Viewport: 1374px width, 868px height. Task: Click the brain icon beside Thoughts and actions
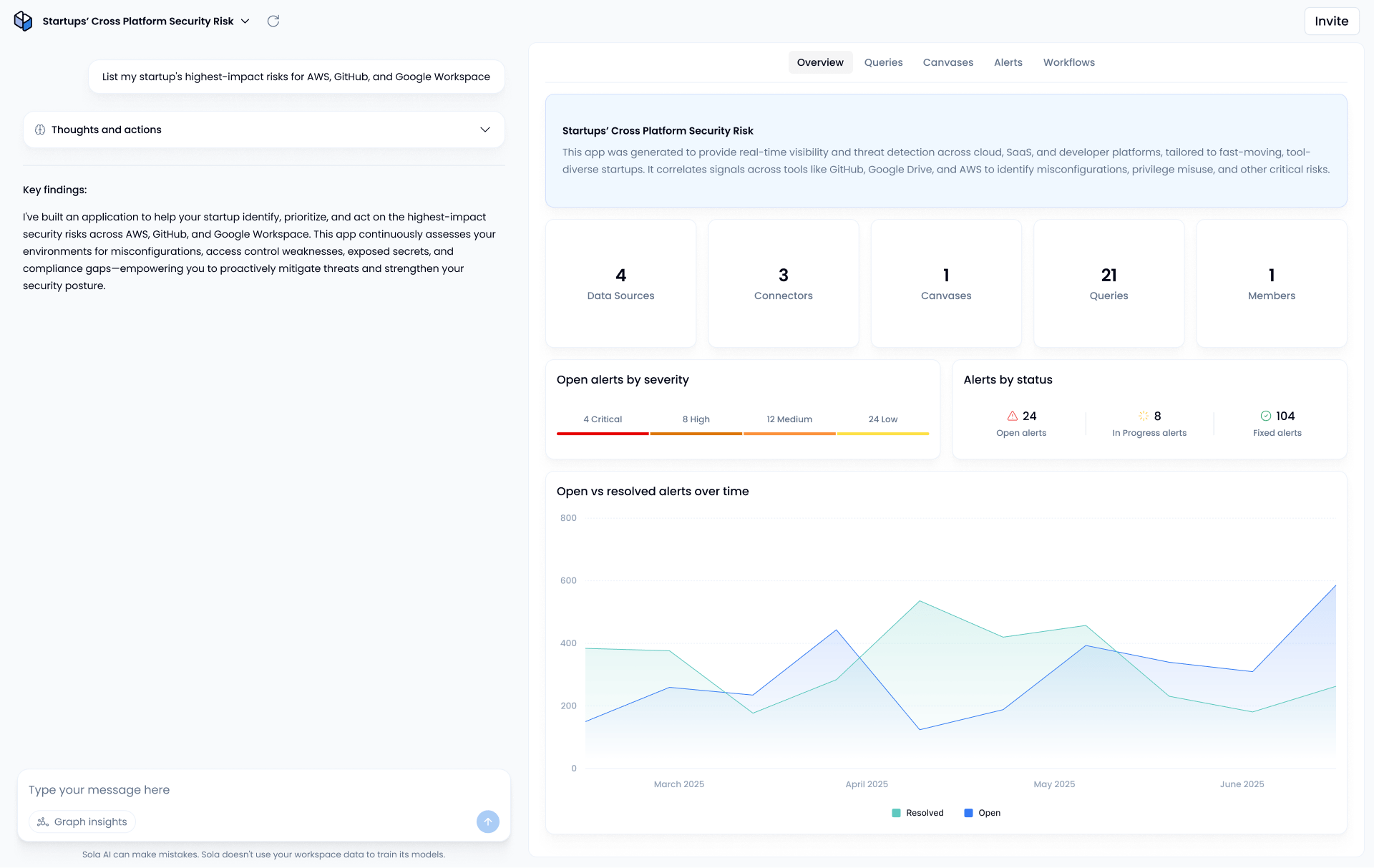tap(40, 130)
